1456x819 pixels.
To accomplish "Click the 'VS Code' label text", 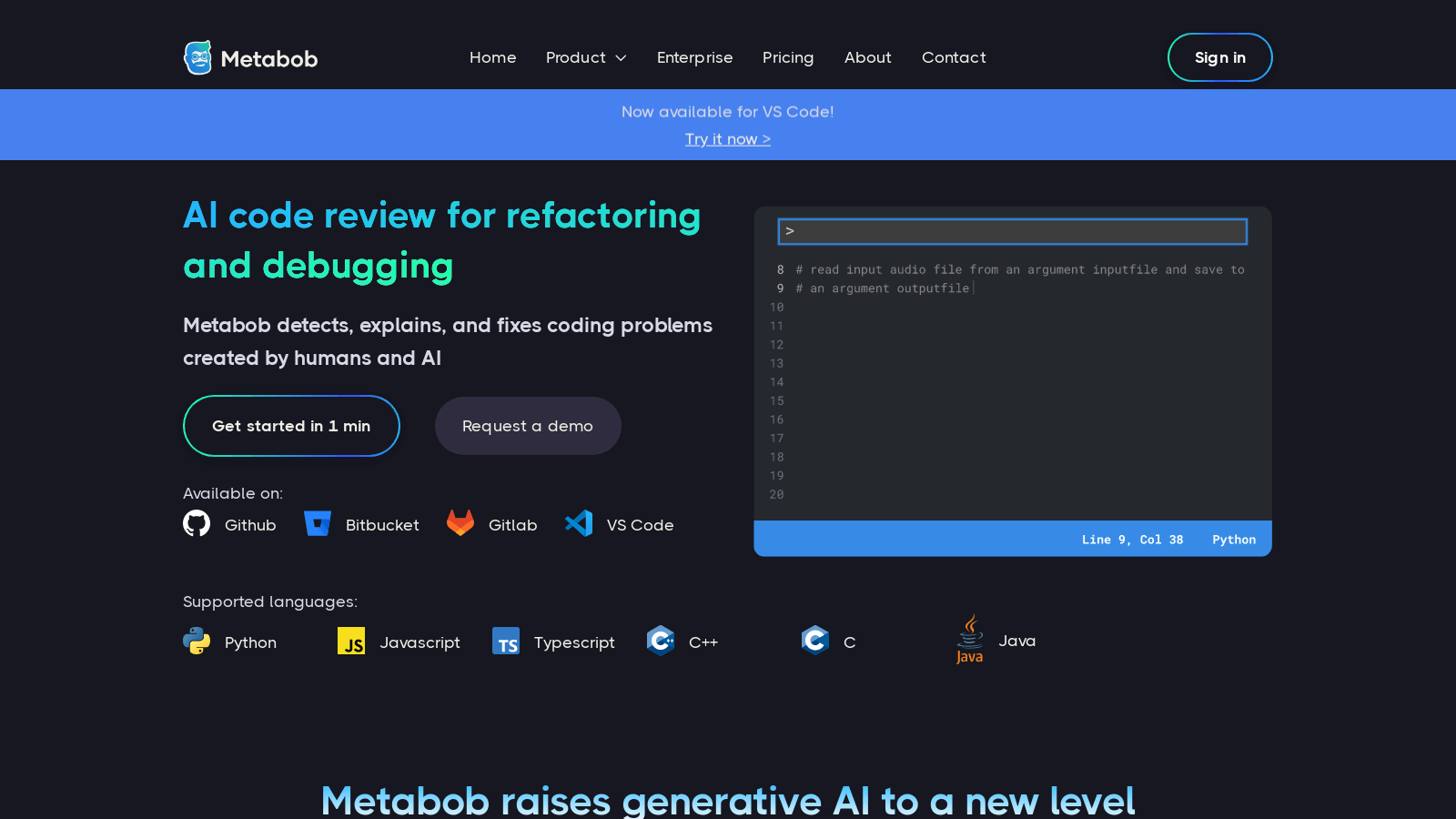I will (641, 525).
